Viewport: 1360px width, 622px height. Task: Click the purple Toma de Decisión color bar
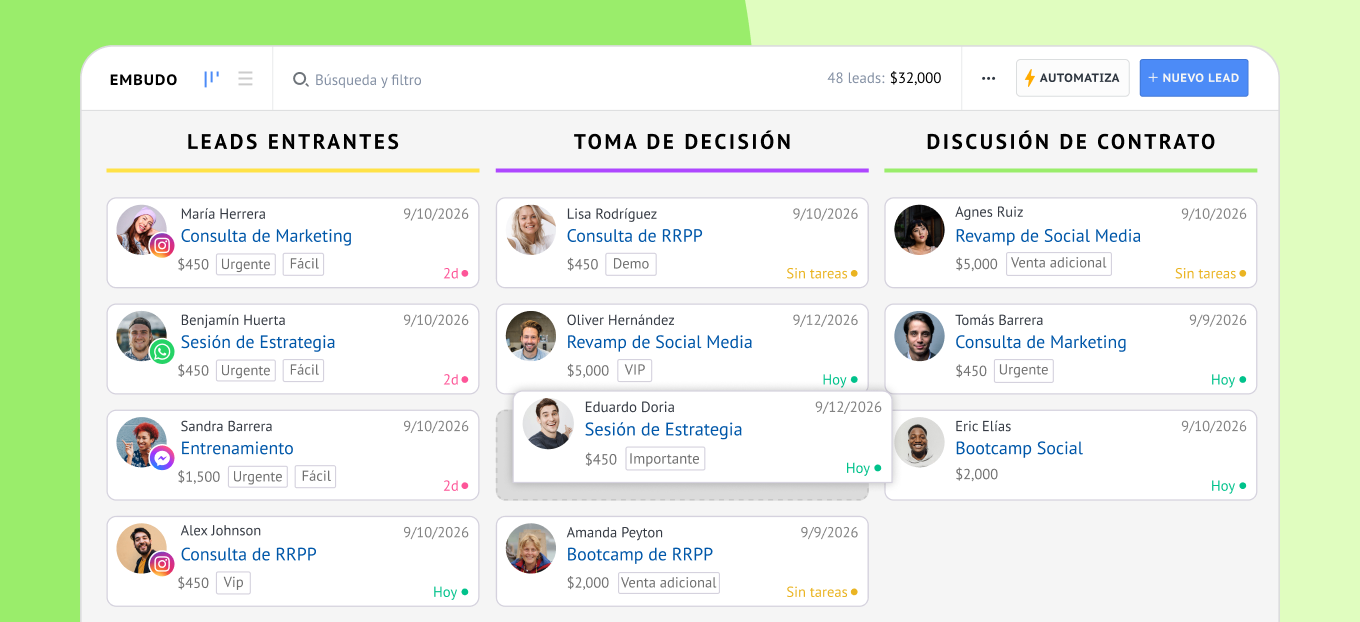(x=682, y=170)
